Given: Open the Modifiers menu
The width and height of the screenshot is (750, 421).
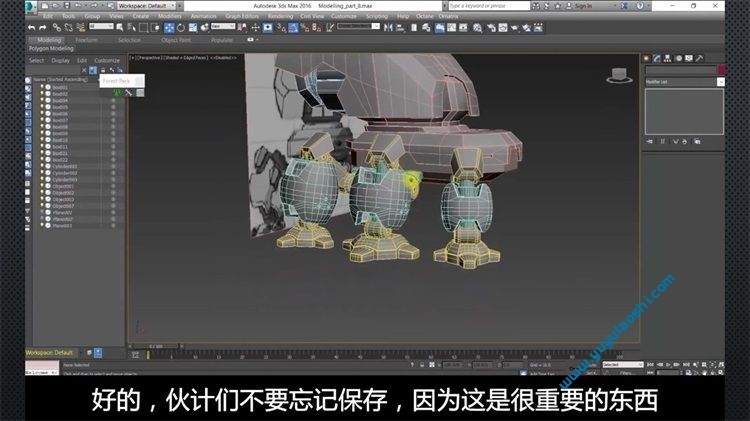Looking at the screenshot, I should tap(169, 16).
